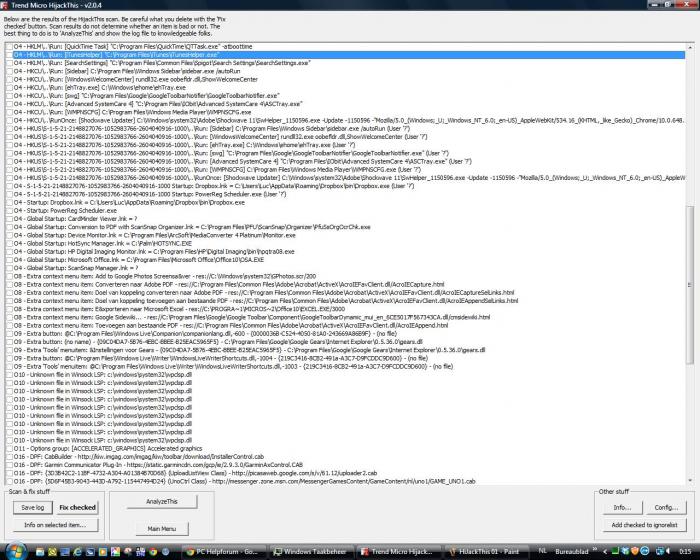The width and height of the screenshot is (700, 560).
Task: Click the NL language bar indicator
Action: [542, 551]
